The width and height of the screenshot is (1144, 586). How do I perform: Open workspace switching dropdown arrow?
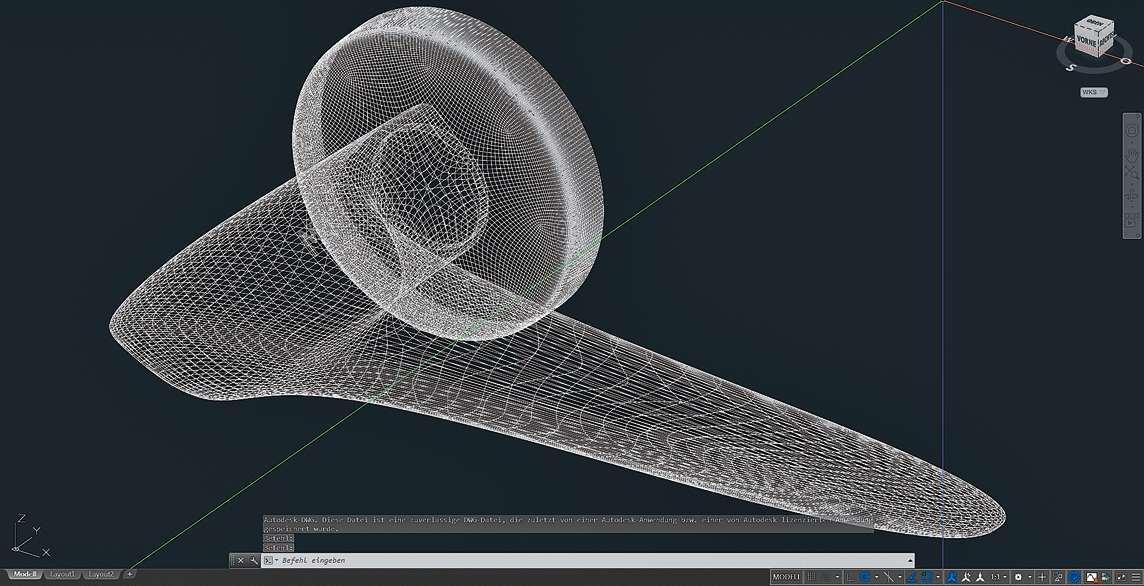(x=1030, y=577)
